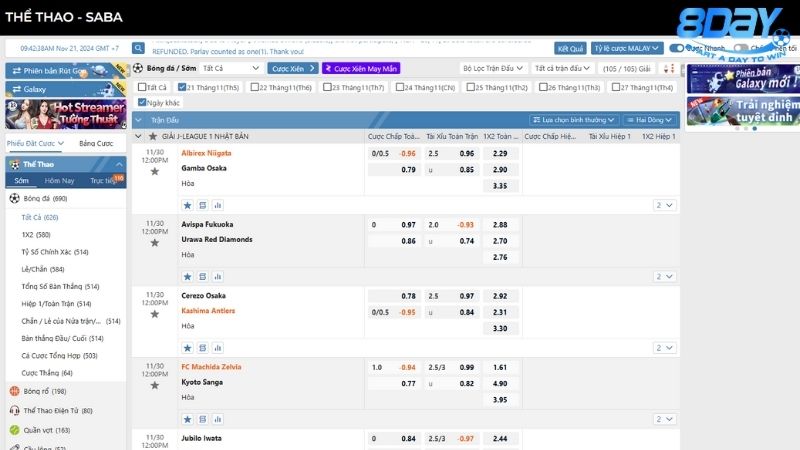Open the Lựa chọn bình thường dropdown

point(573,120)
